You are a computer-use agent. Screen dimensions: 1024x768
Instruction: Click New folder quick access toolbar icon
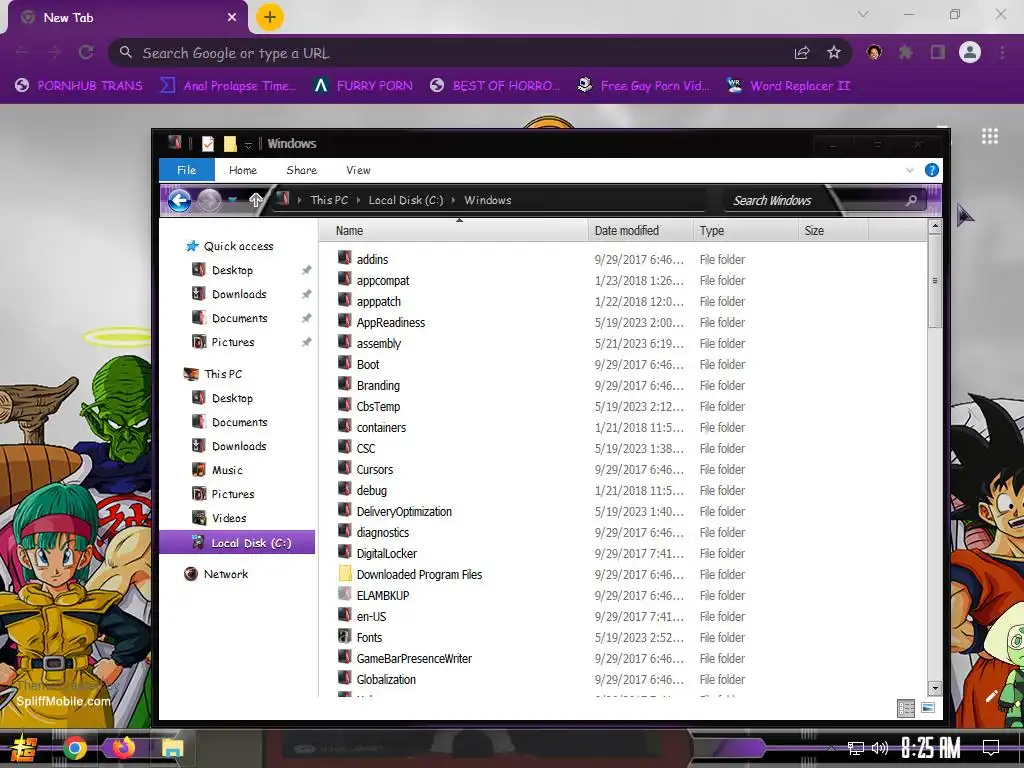pos(230,144)
